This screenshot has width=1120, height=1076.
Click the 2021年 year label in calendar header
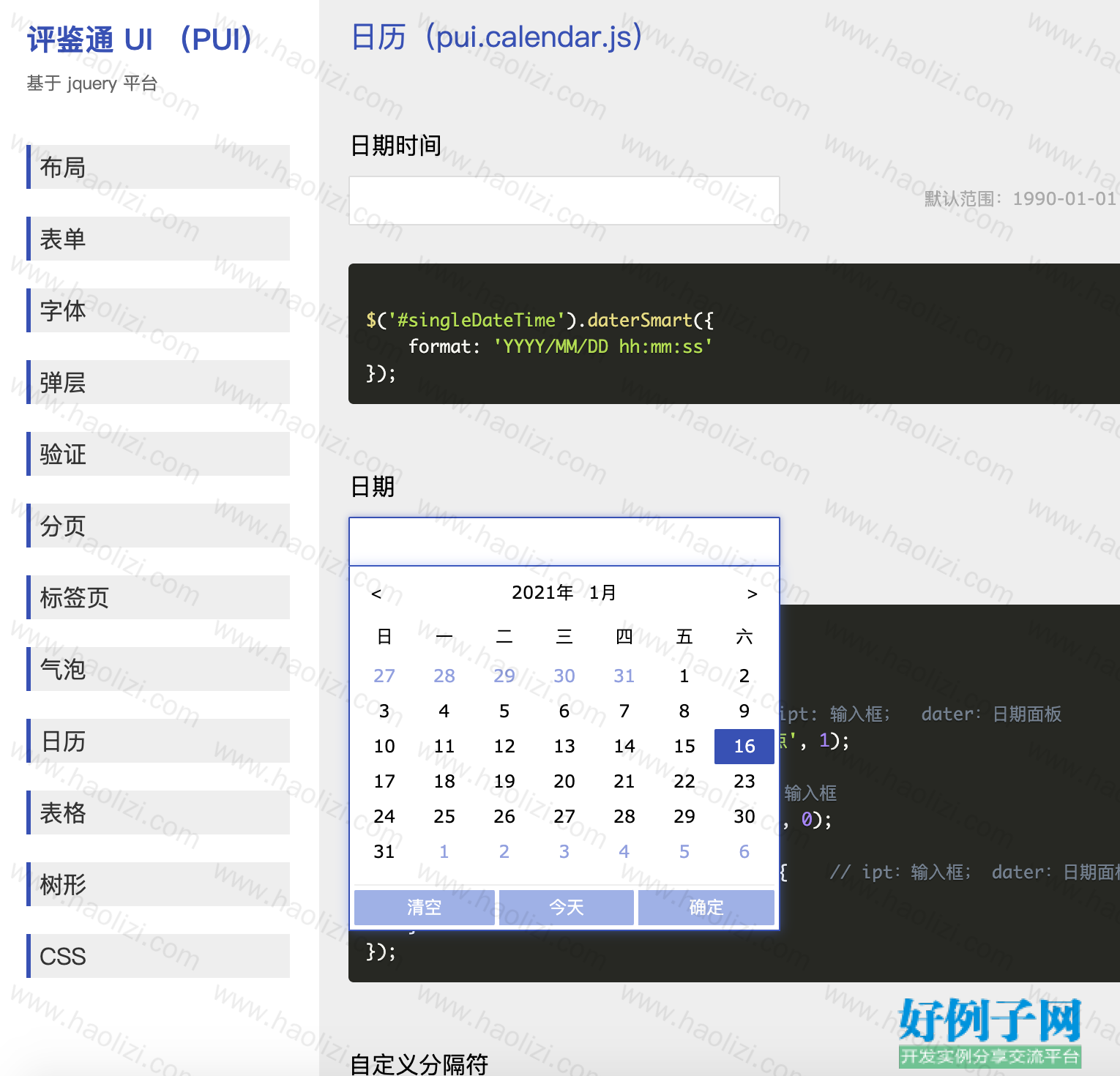click(x=542, y=592)
